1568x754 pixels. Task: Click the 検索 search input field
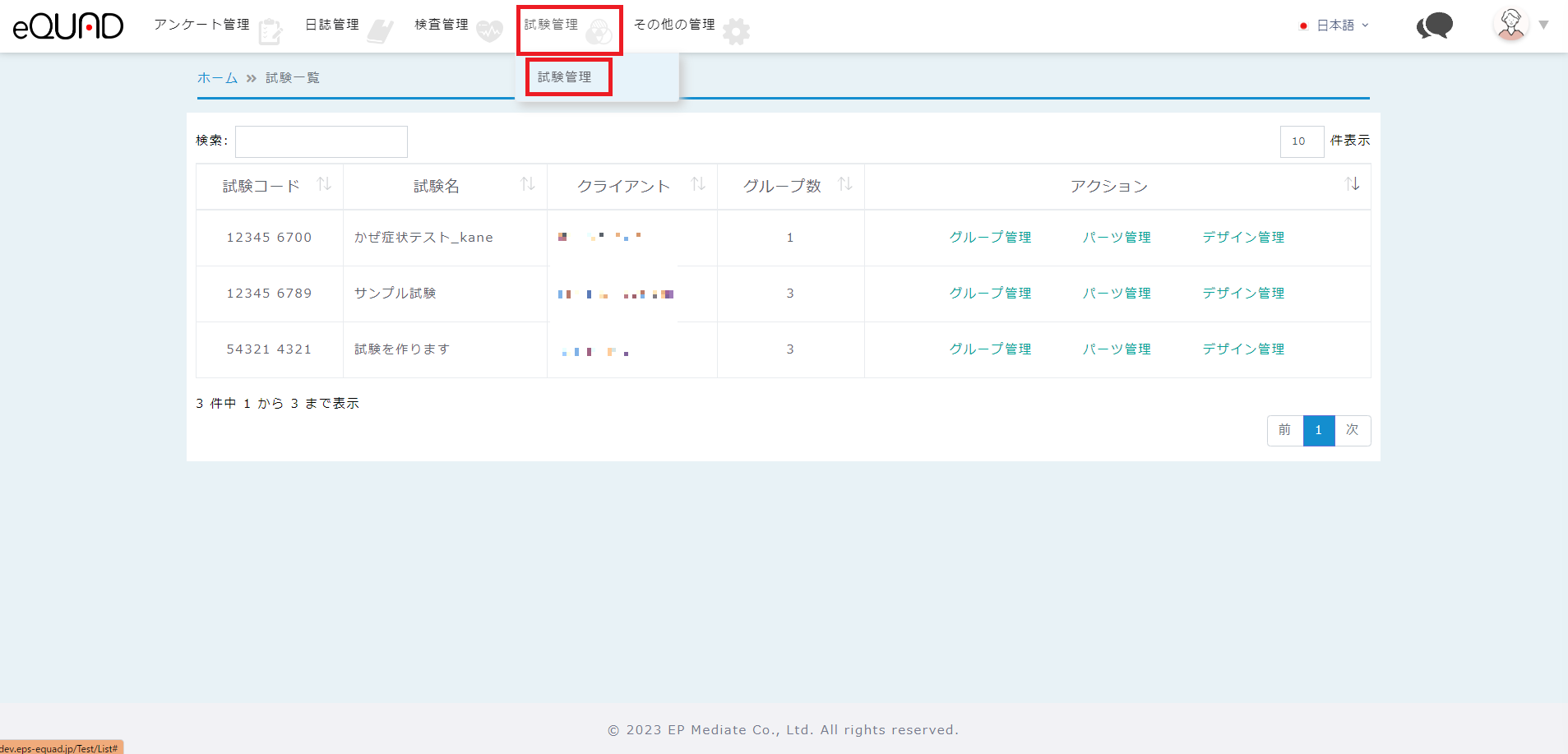pyautogui.click(x=321, y=141)
